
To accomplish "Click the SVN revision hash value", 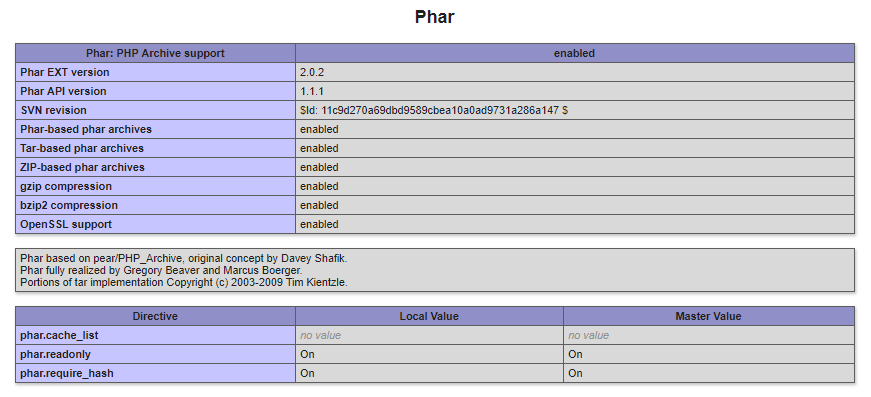I will click(x=434, y=110).
